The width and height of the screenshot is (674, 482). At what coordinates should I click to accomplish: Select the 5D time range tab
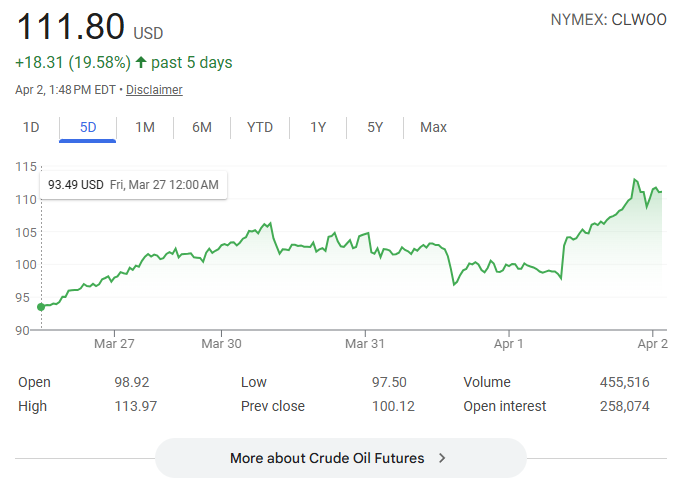[88, 127]
